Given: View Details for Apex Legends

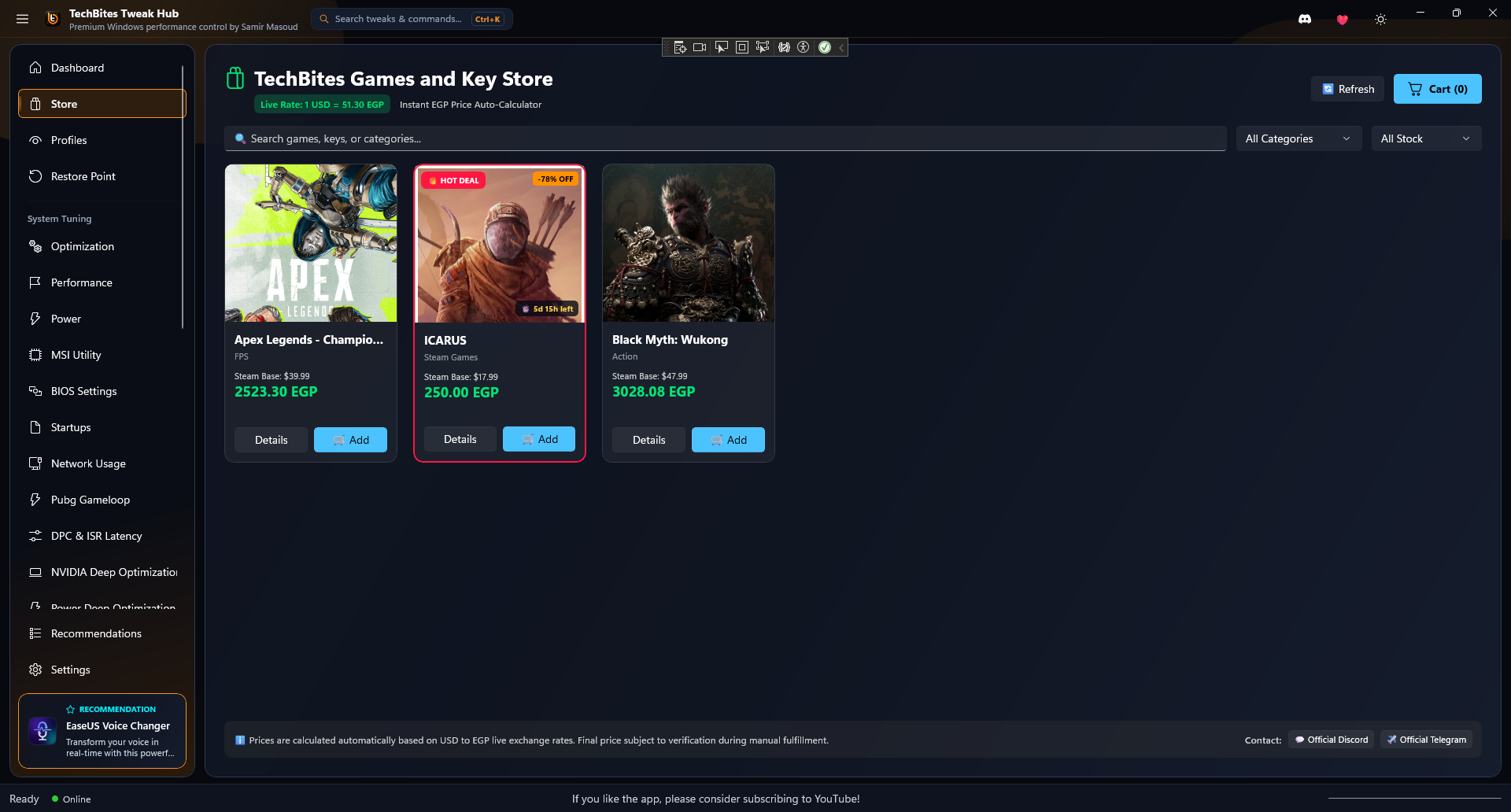Looking at the screenshot, I should [271, 440].
